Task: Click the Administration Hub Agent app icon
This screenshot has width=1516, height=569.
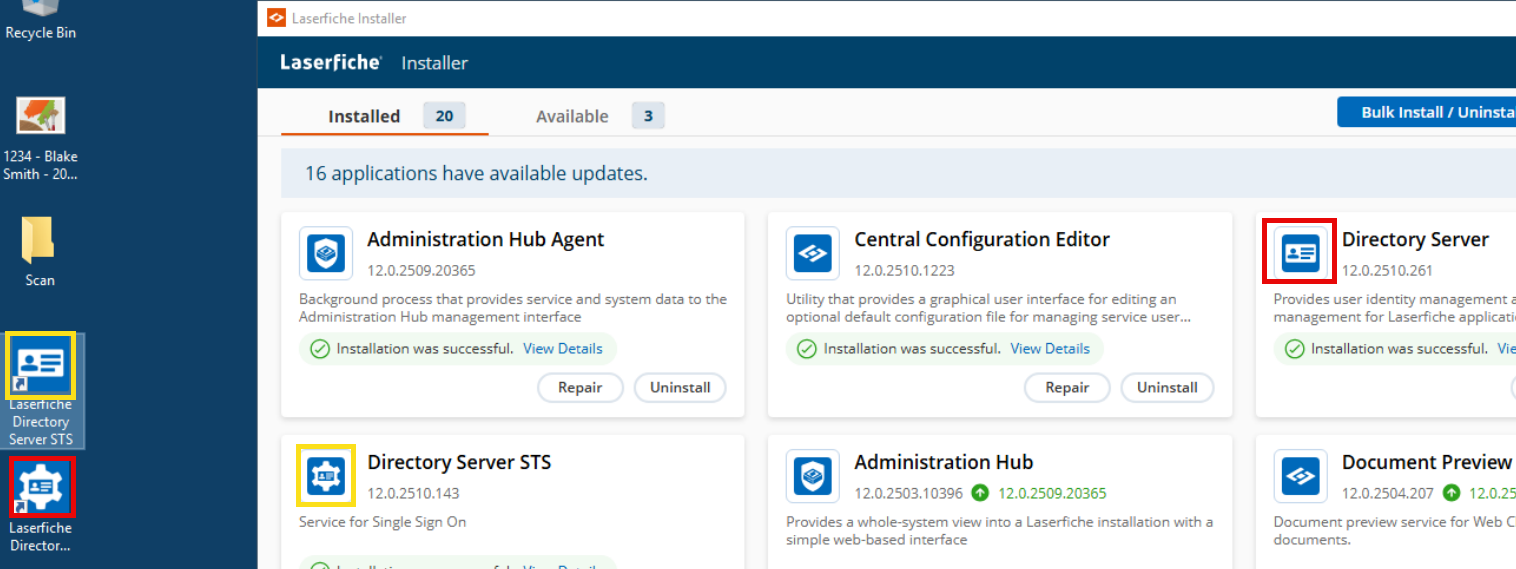Action: coord(326,253)
